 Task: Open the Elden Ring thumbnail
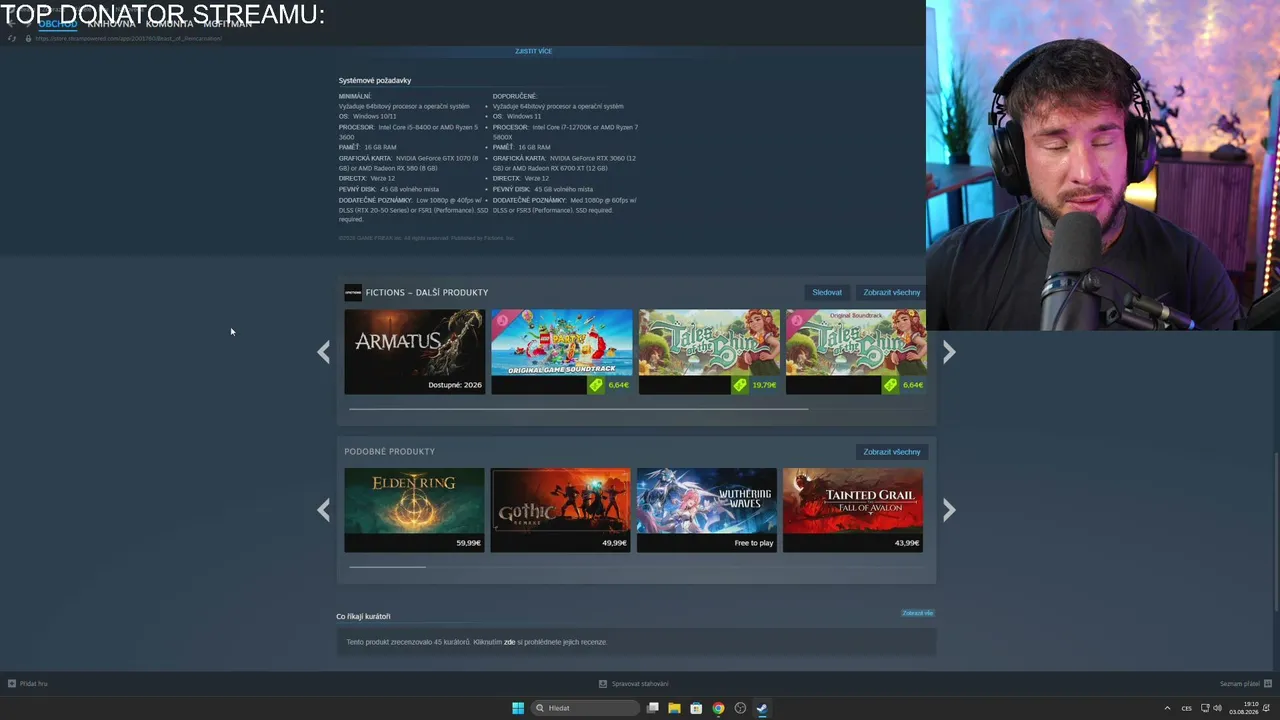(414, 510)
